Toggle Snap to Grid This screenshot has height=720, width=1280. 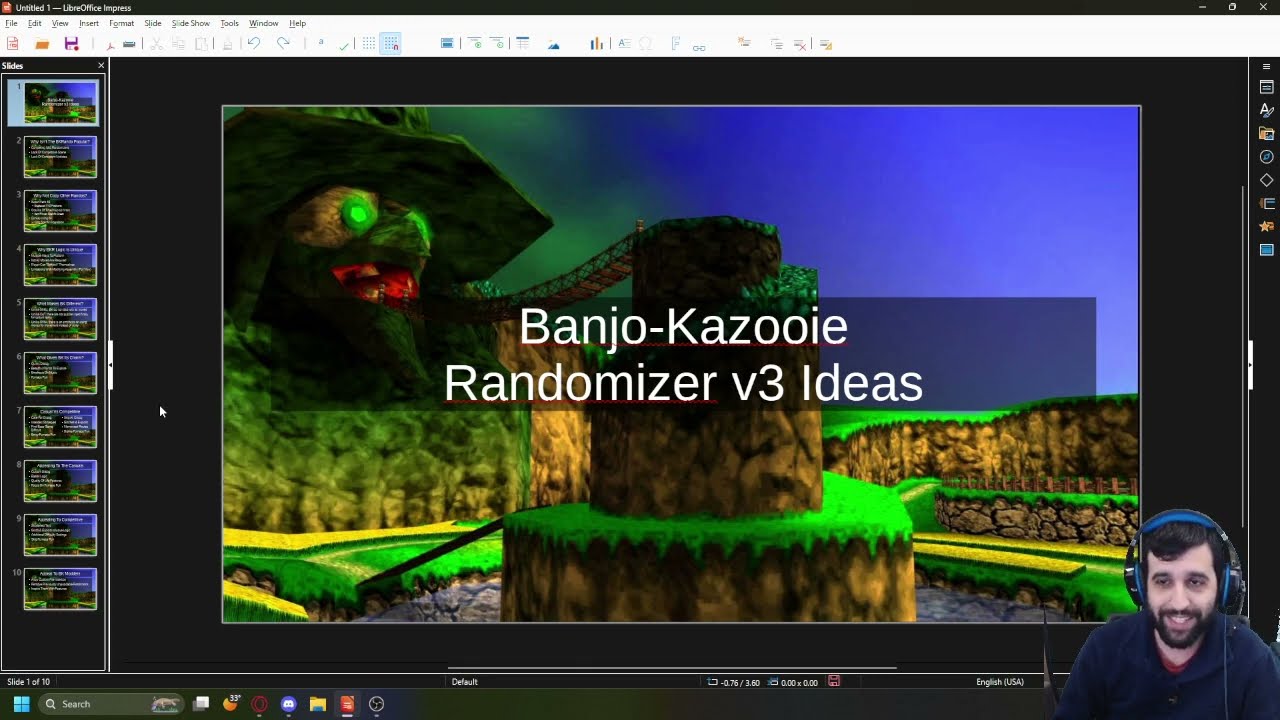click(x=391, y=44)
